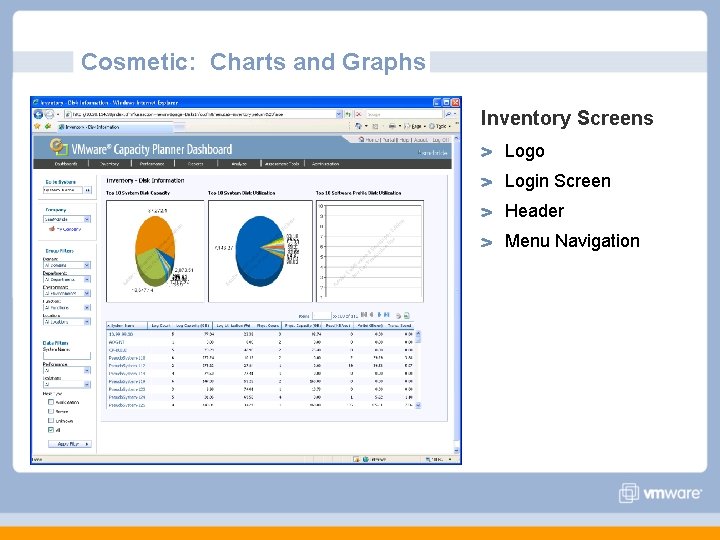
Task: Open the Reports menu
Action: coord(196,163)
